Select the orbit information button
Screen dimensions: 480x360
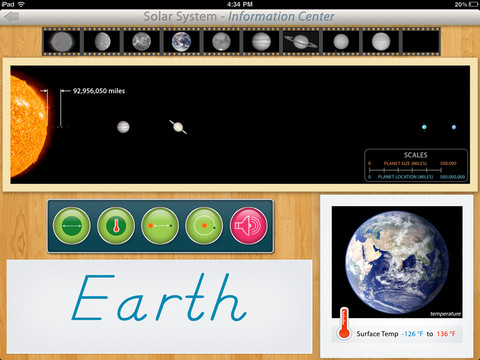(x=204, y=226)
